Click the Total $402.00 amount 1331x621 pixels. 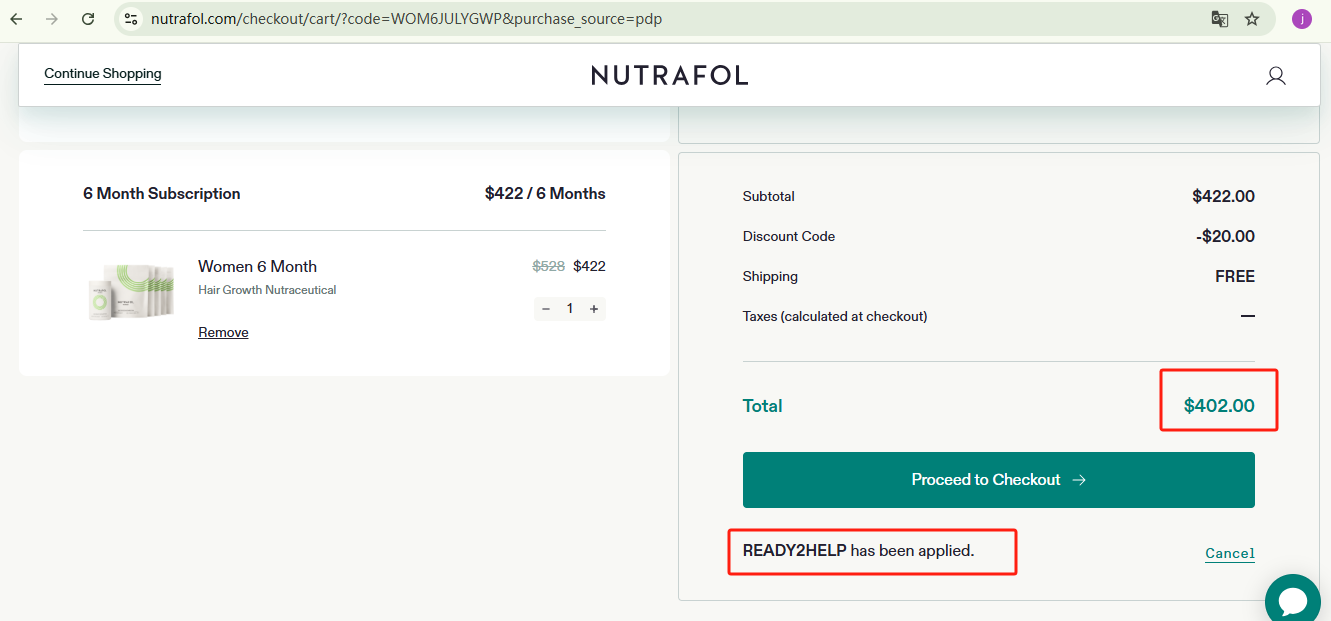point(1219,405)
